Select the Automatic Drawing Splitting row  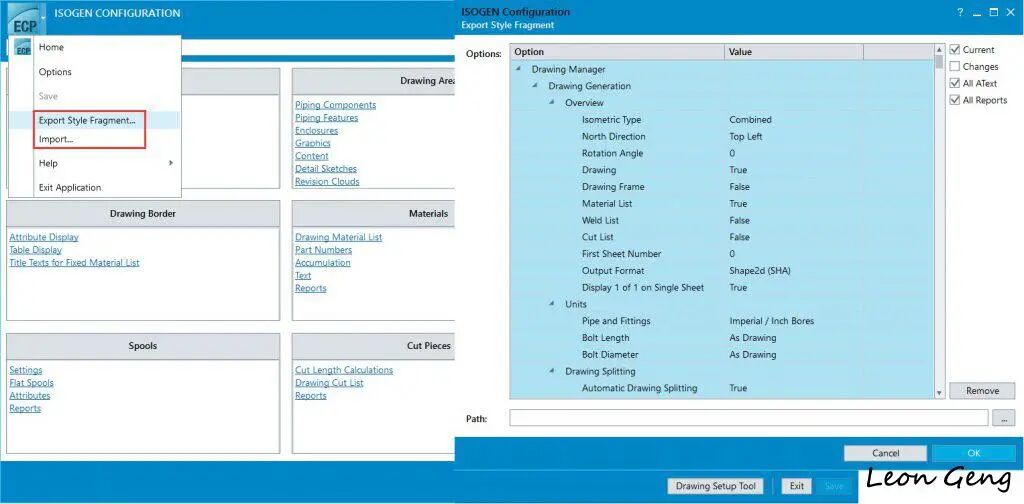[x=722, y=388]
